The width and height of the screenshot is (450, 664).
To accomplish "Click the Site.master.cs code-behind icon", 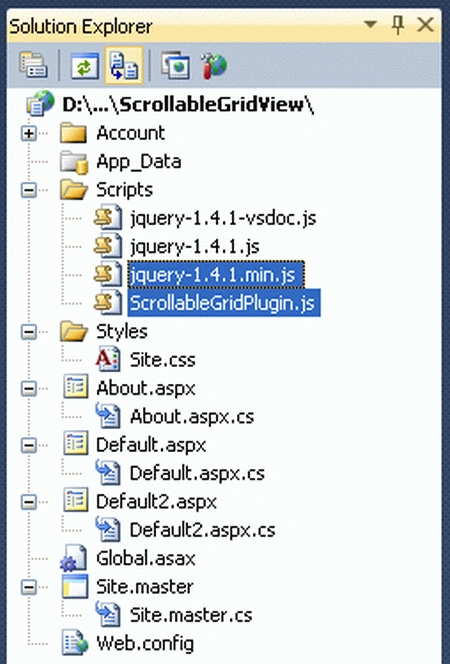I will [x=108, y=615].
